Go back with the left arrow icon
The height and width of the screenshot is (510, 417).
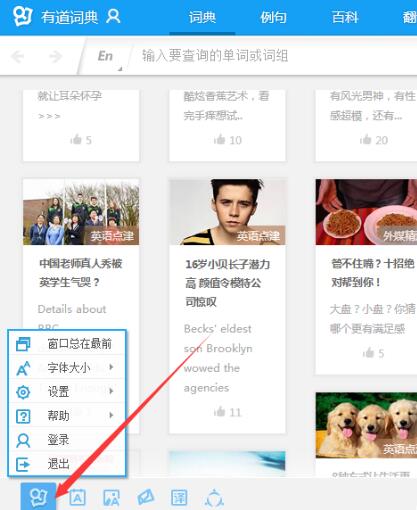[18, 56]
